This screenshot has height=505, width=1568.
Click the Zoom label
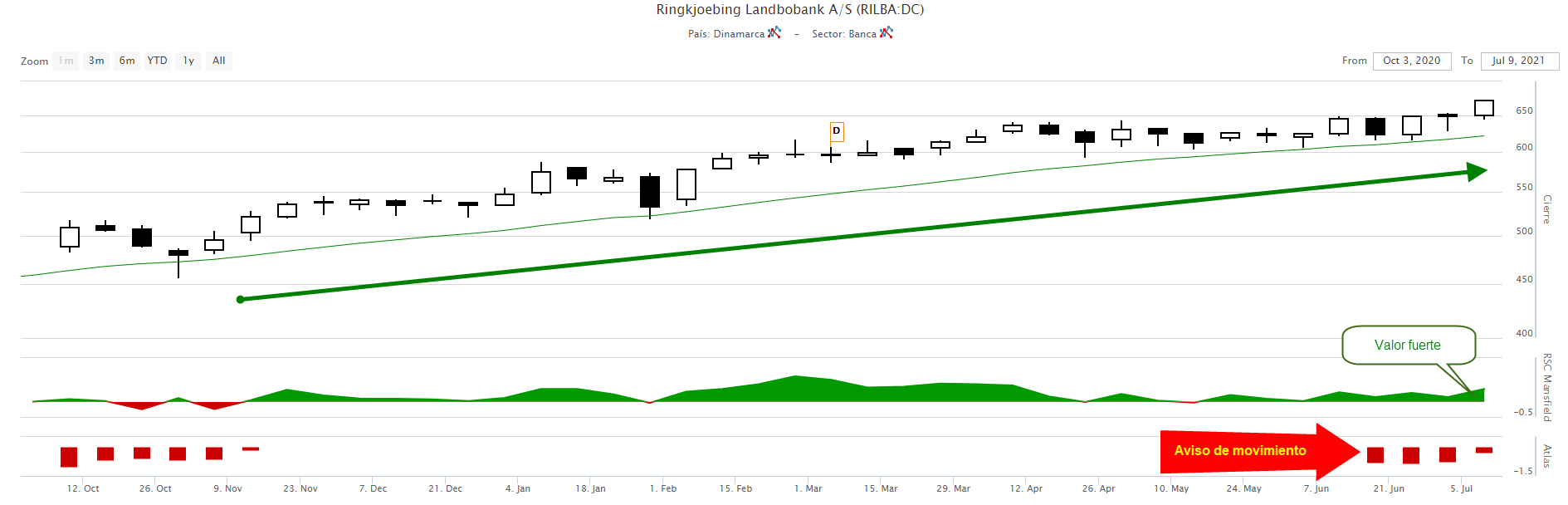[34, 61]
